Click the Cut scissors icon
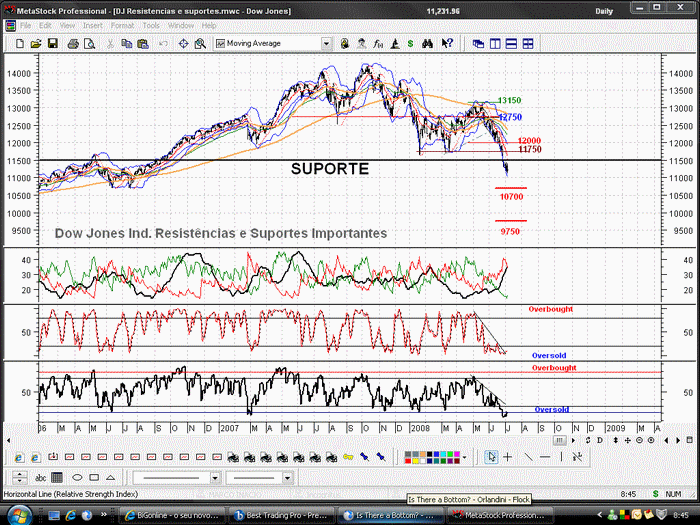The image size is (700, 525). [110, 44]
